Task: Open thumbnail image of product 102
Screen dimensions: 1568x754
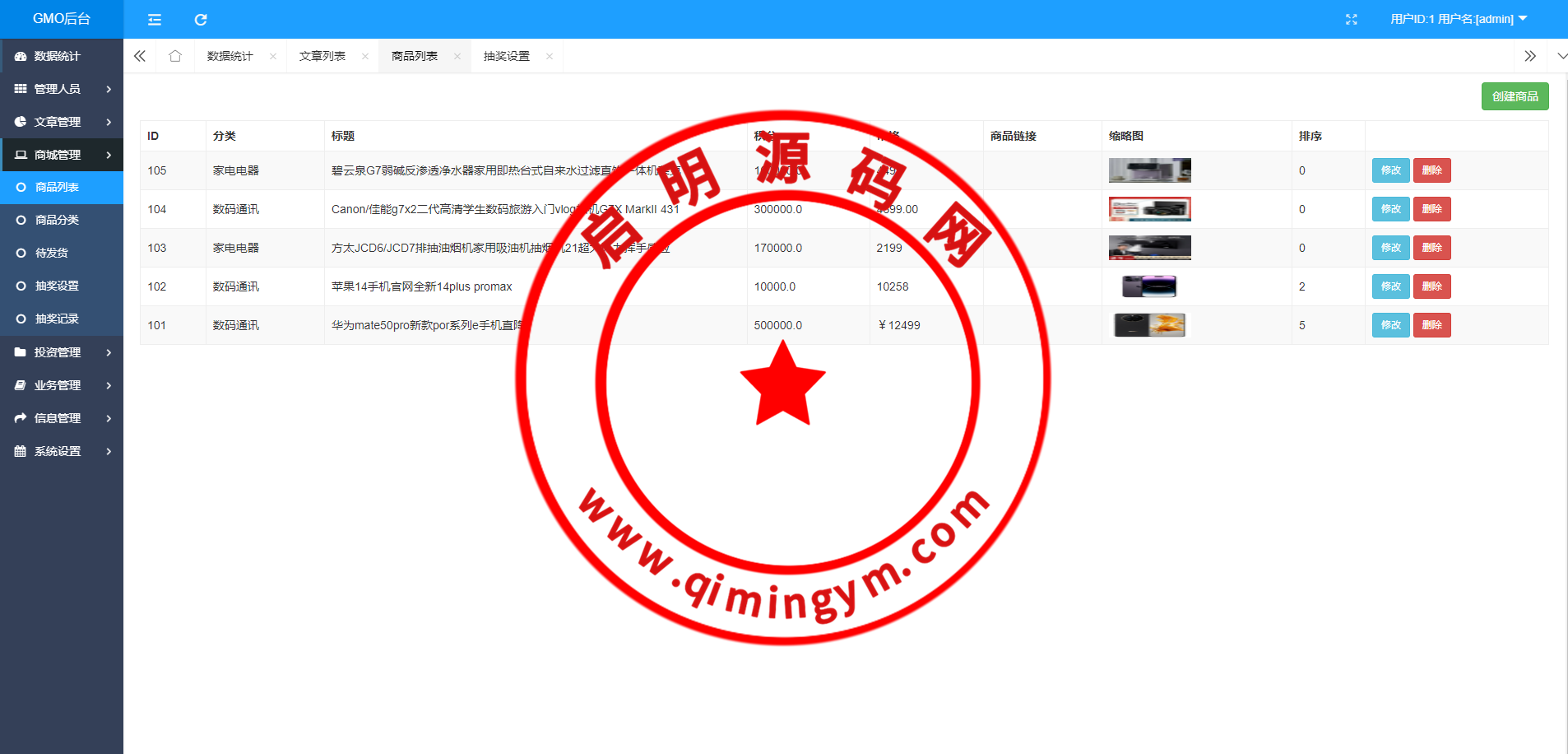Action: click(x=1149, y=286)
